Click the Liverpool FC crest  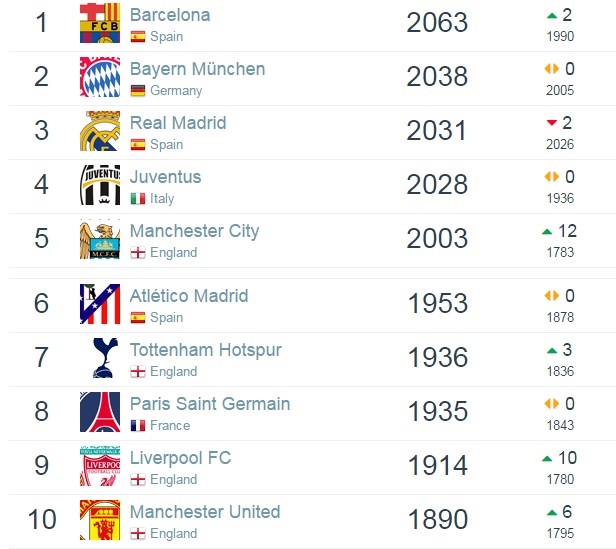click(x=100, y=466)
